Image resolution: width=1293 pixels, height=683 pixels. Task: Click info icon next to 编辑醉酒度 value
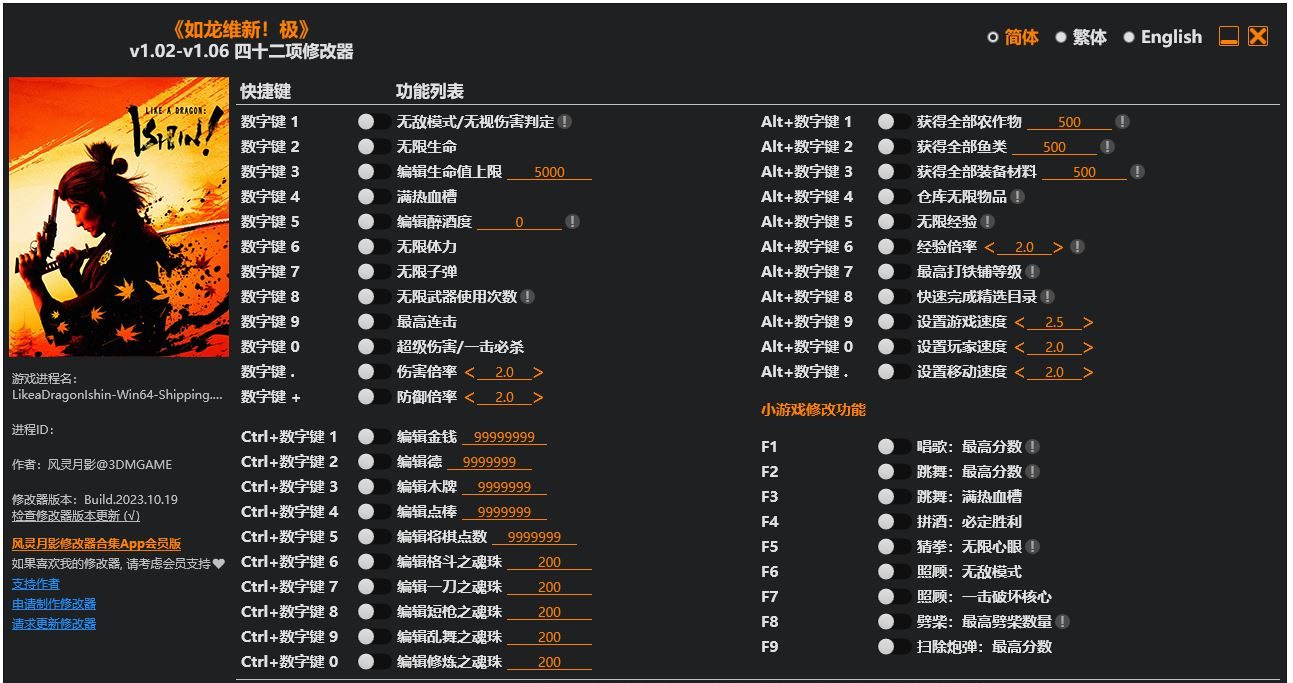572,222
